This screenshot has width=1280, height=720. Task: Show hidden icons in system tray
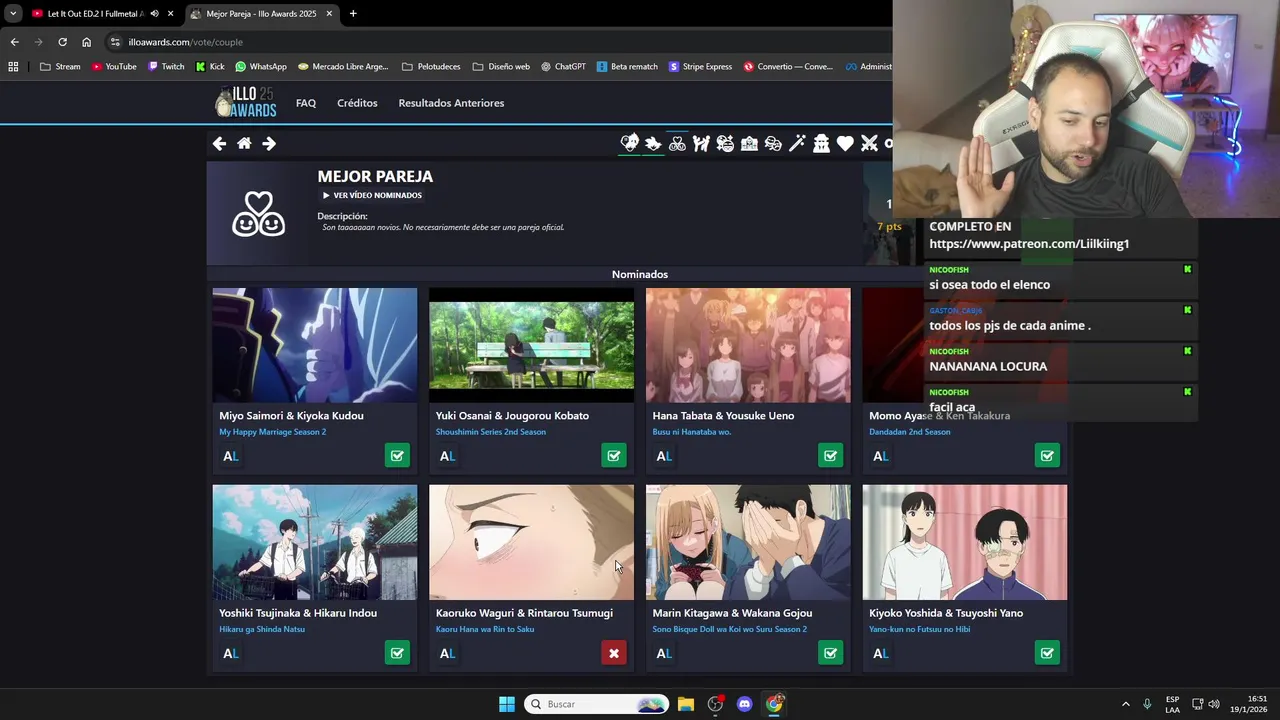tap(1125, 704)
